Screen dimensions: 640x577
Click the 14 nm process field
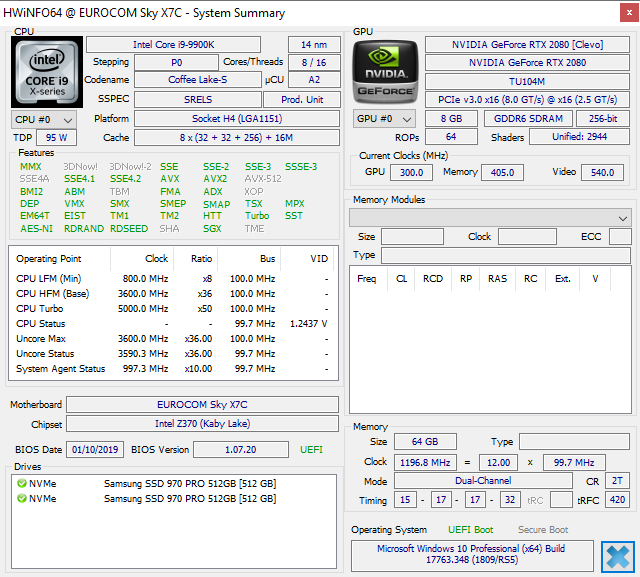tap(314, 44)
